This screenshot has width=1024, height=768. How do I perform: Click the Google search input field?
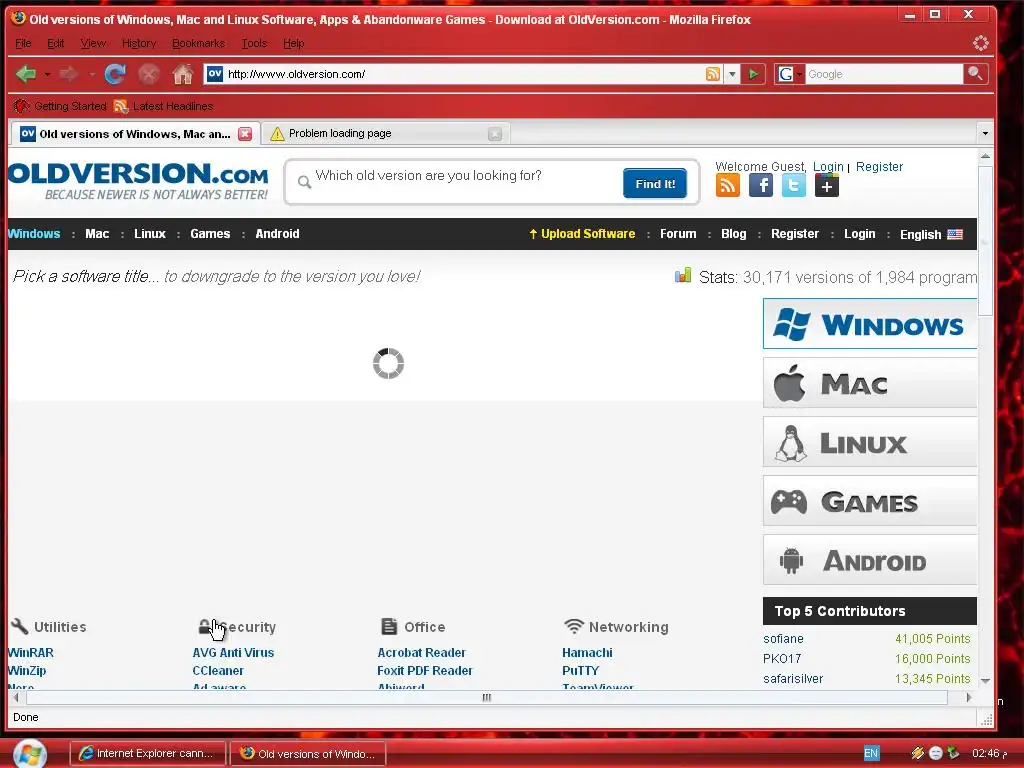[x=884, y=74]
